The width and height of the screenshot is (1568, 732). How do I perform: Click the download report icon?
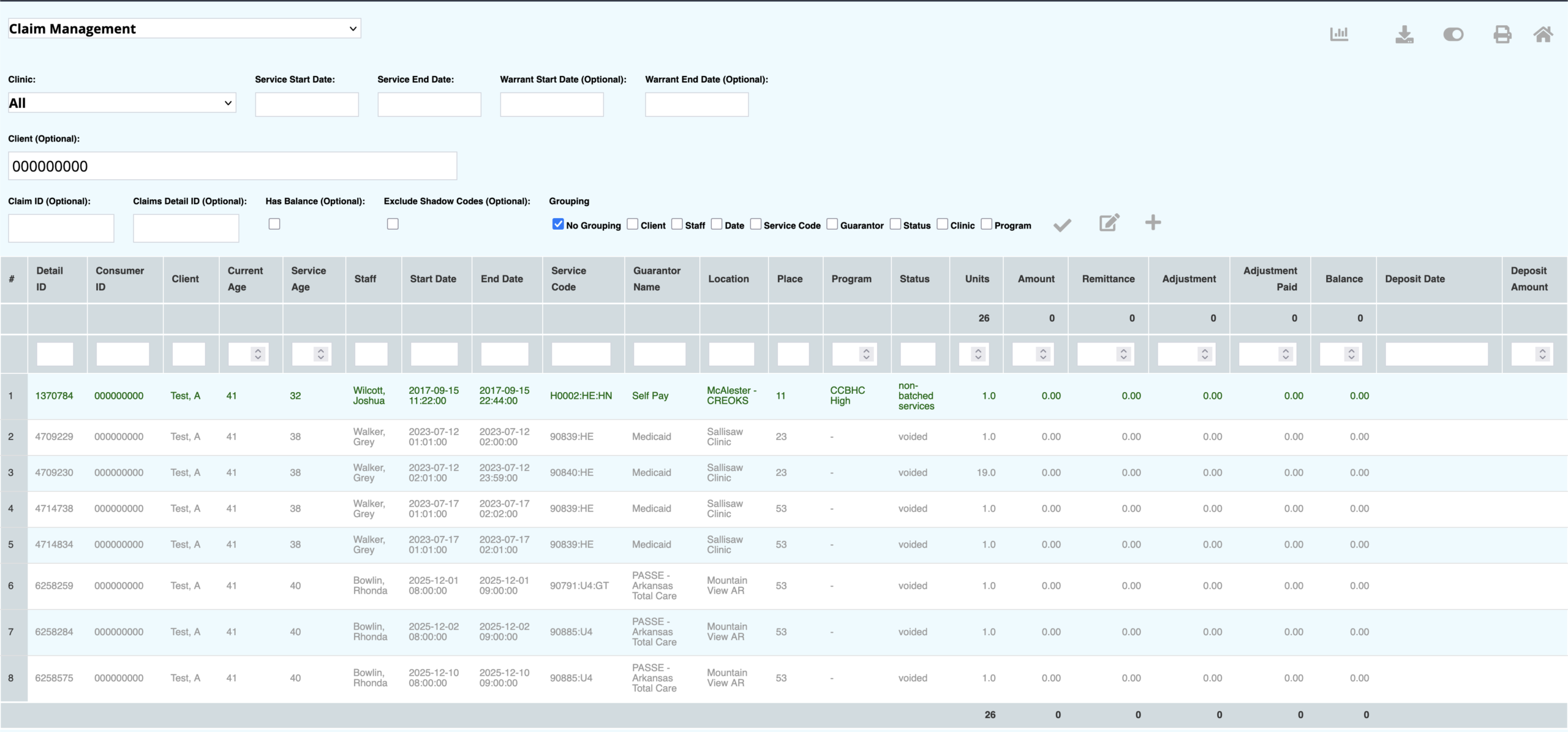[1404, 34]
